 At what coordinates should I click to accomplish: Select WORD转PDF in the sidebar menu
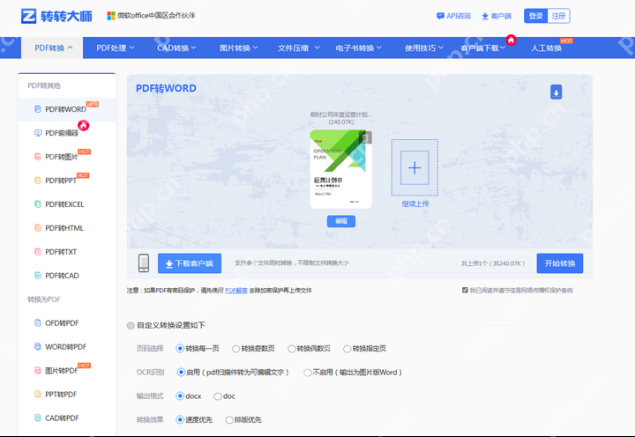point(66,346)
